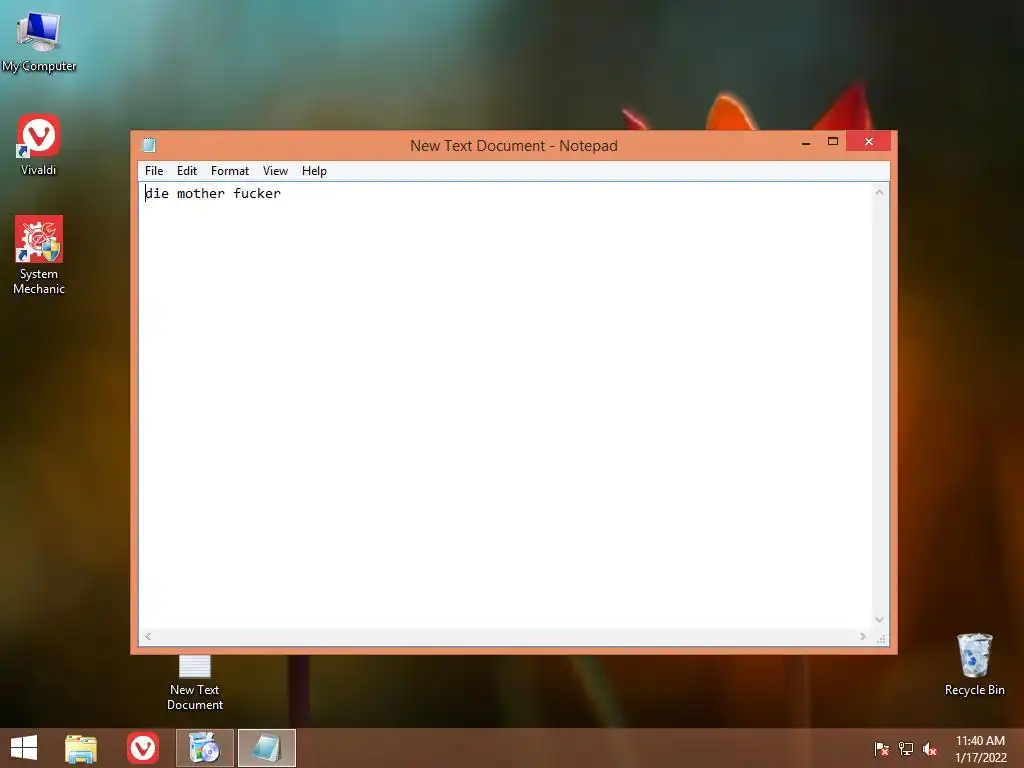Click the vertical scrollbar up arrow
This screenshot has width=1024, height=768.
pyautogui.click(x=880, y=192)
